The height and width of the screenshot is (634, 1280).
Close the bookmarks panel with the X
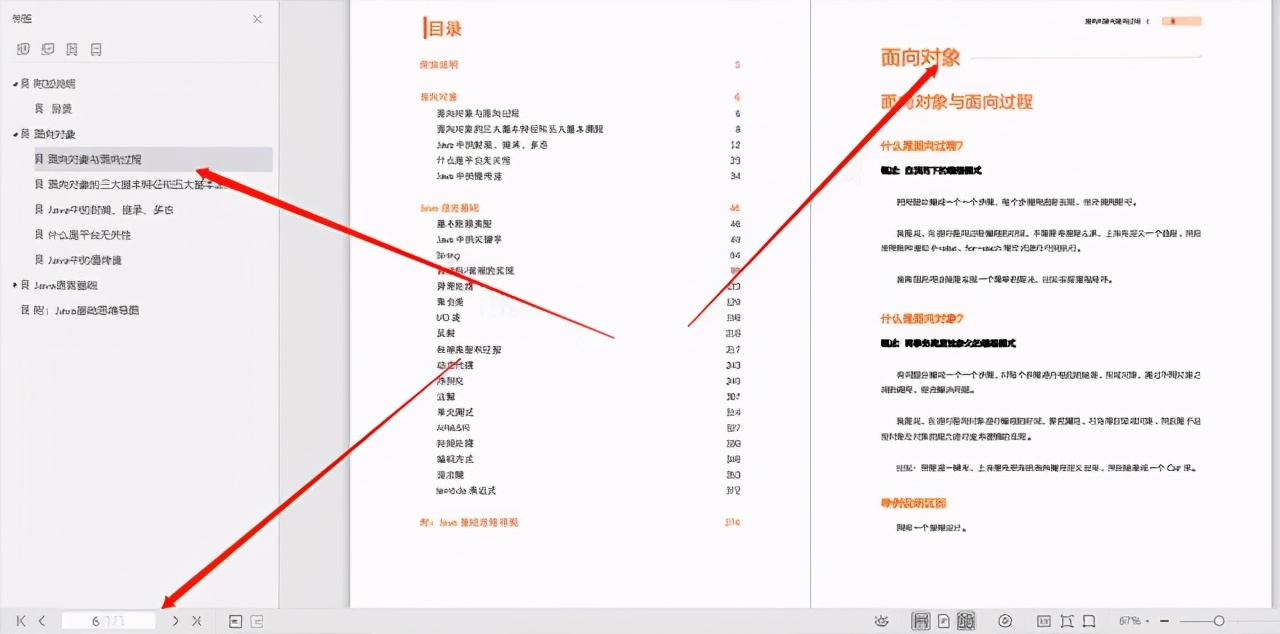[x=257, y=19]
